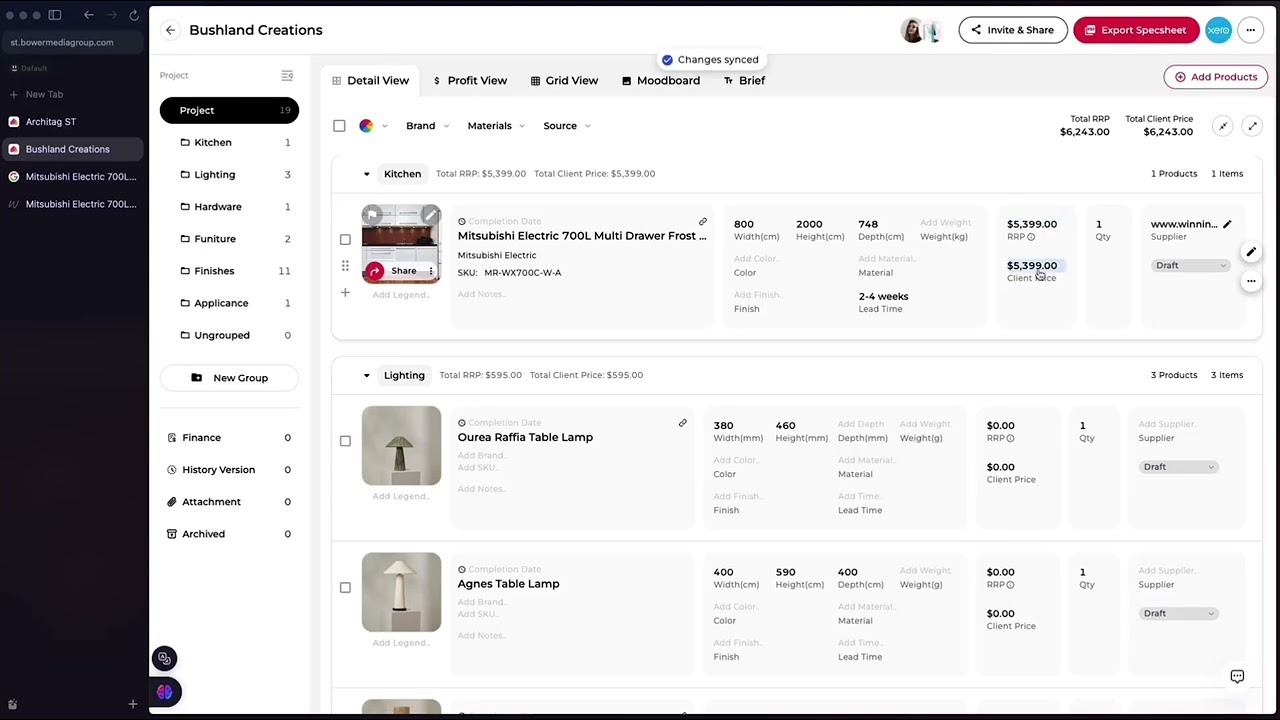Click Export Specsheet button
The image size is (1280, 720).
pyautogui.click(x=1135, y=30)
